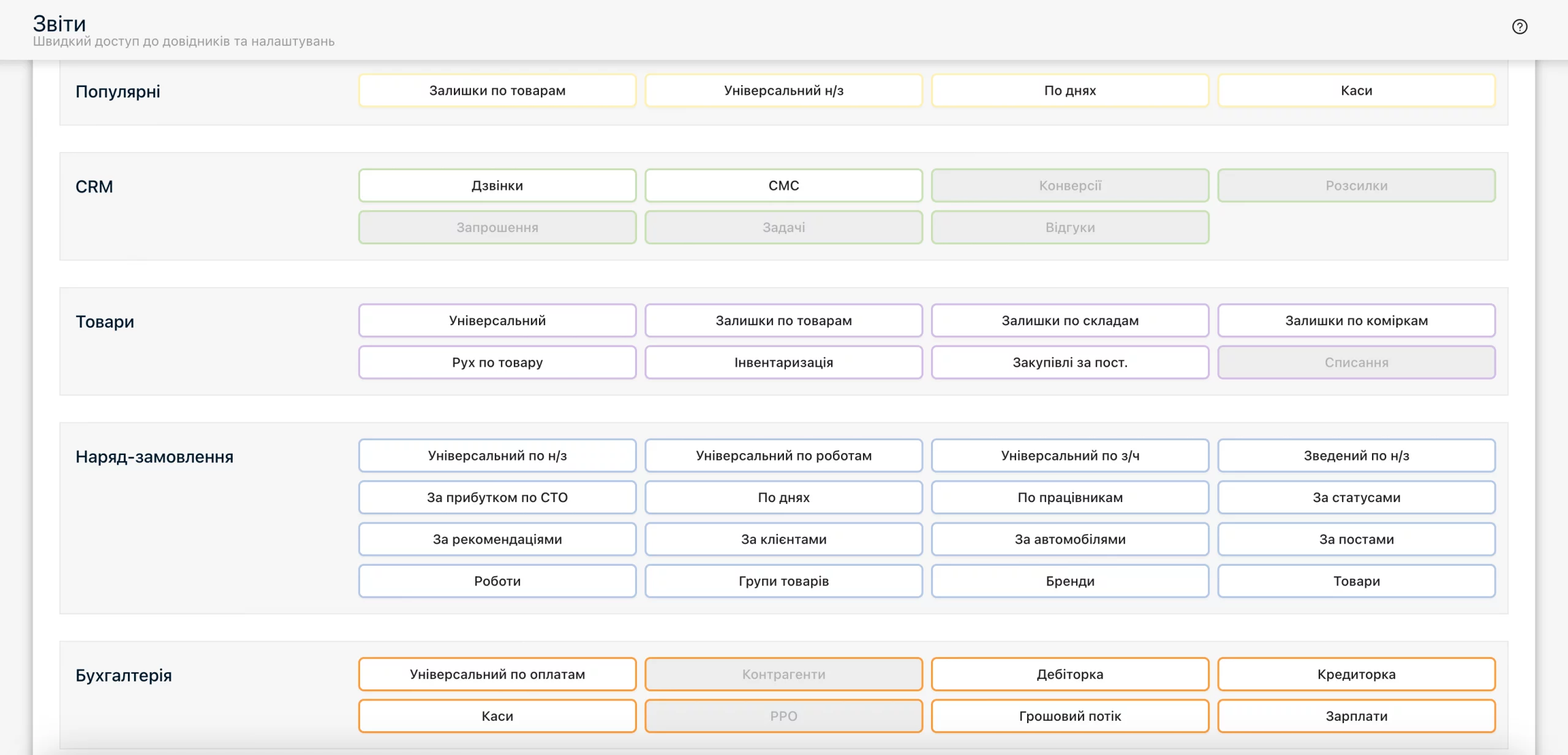The height and width of the screenshot is (755, 1568).
Task: Open Залишки по товарам in Популярні section
Action: [497, 91]
